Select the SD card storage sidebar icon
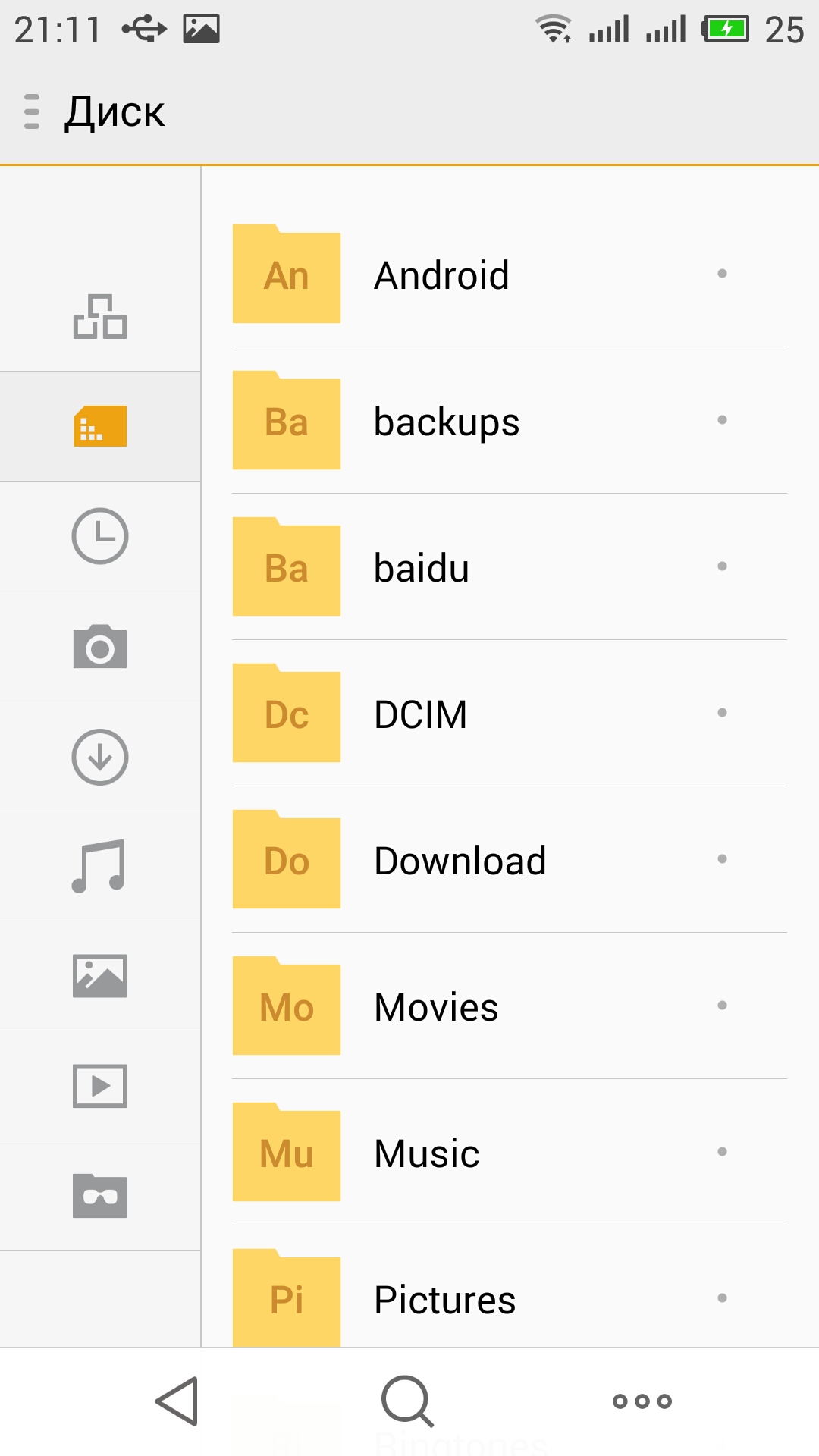 point(100,426)
